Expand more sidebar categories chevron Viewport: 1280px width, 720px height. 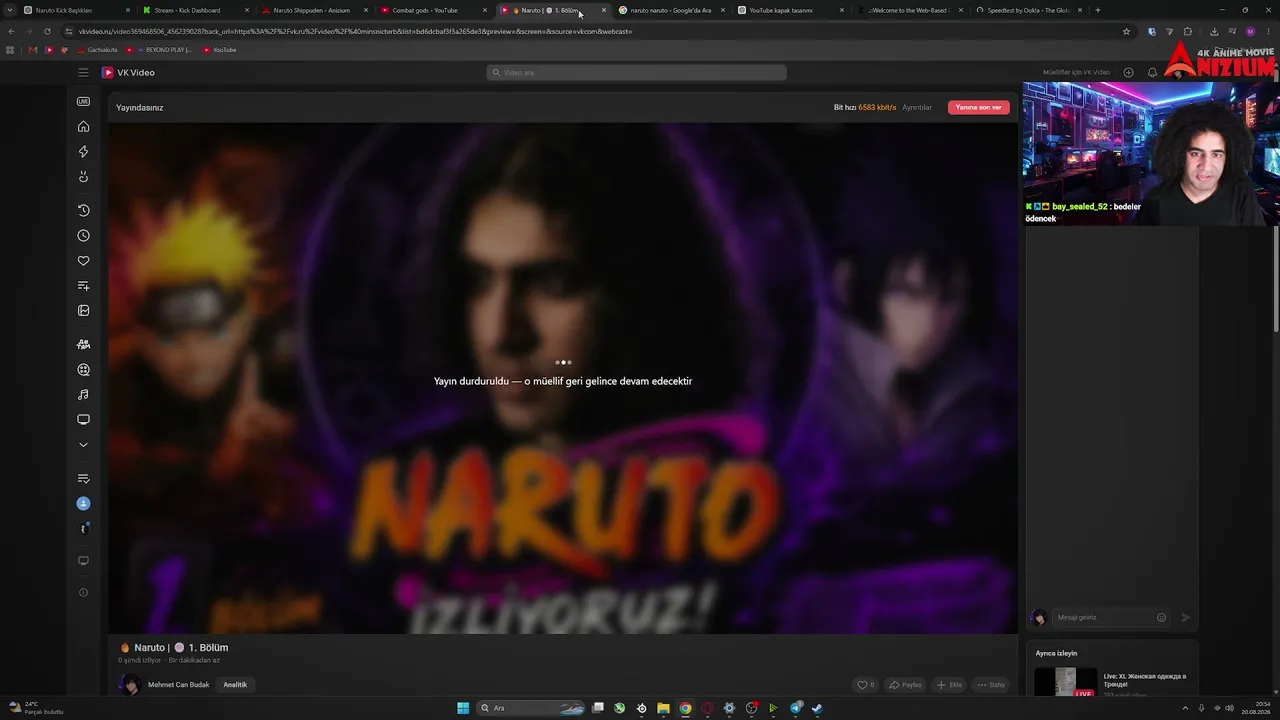[84, 445]
